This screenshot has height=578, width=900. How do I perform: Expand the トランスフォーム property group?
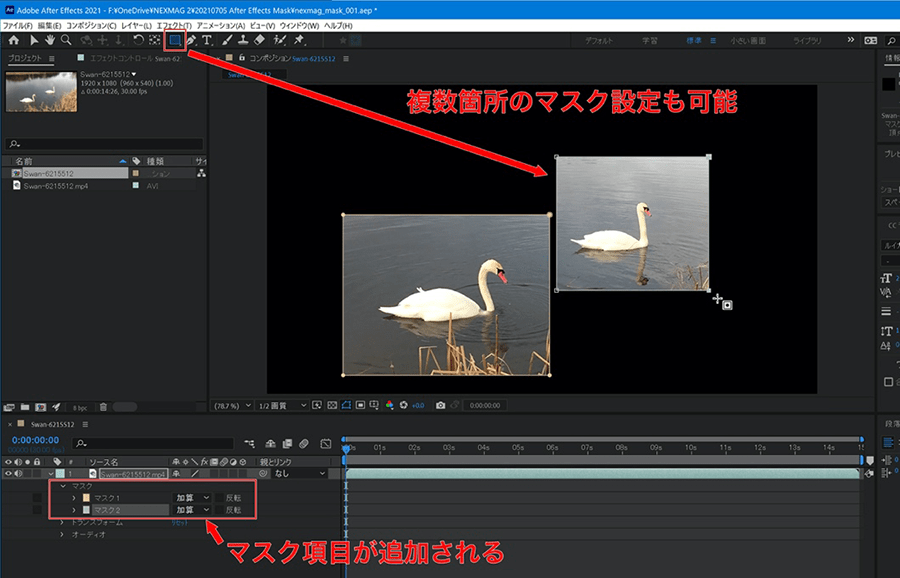(62, 523)
